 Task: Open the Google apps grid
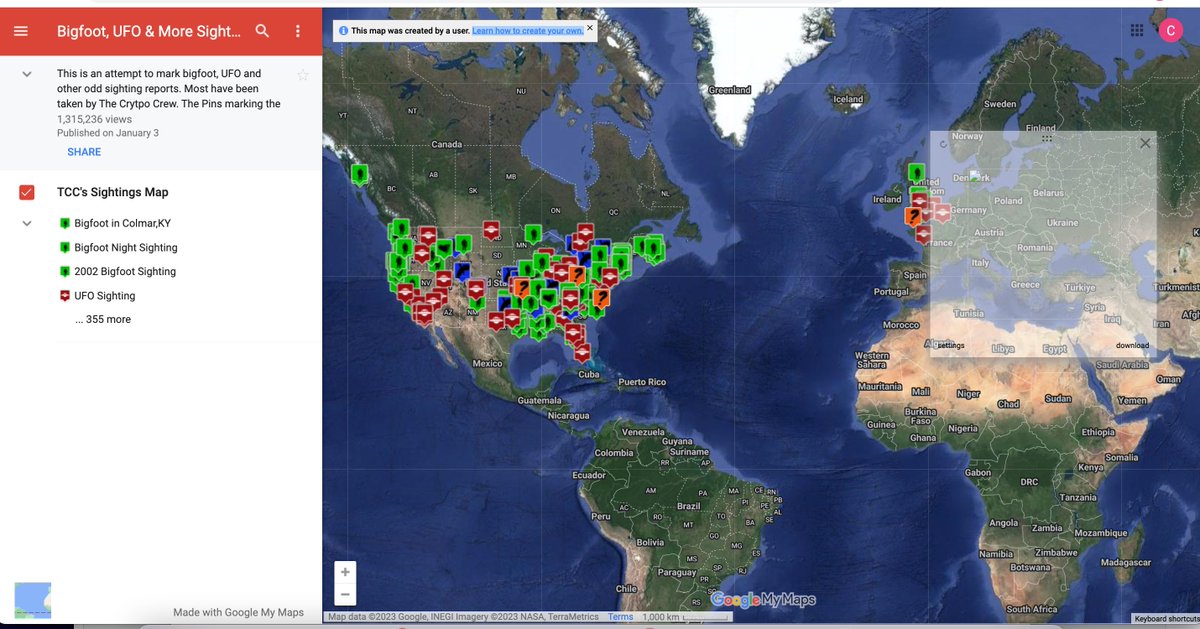(x=1136, y=30)
